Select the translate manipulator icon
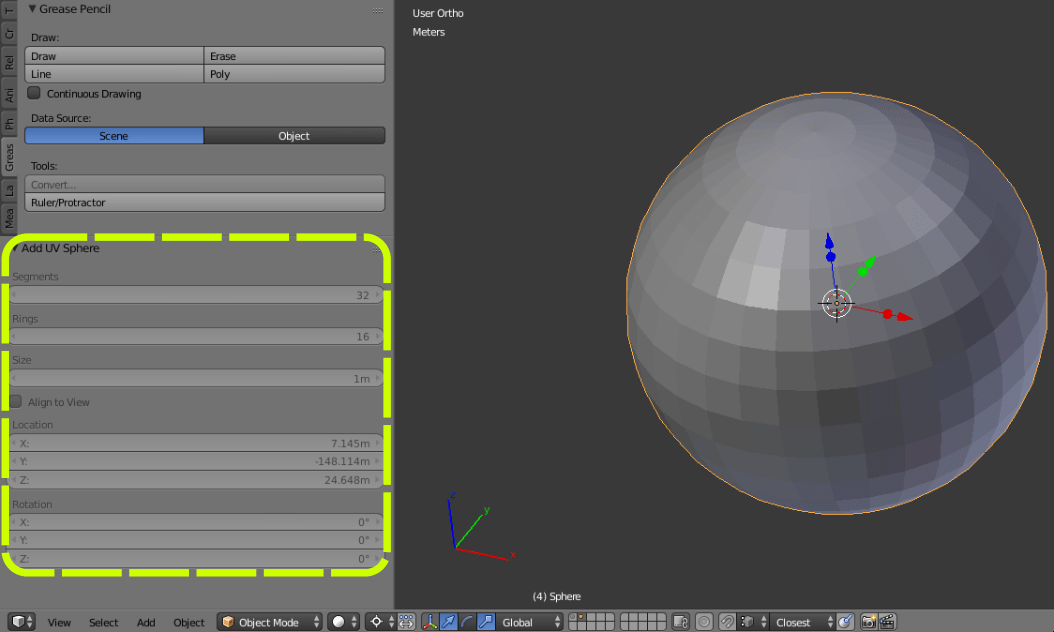 tap(449, 621)
